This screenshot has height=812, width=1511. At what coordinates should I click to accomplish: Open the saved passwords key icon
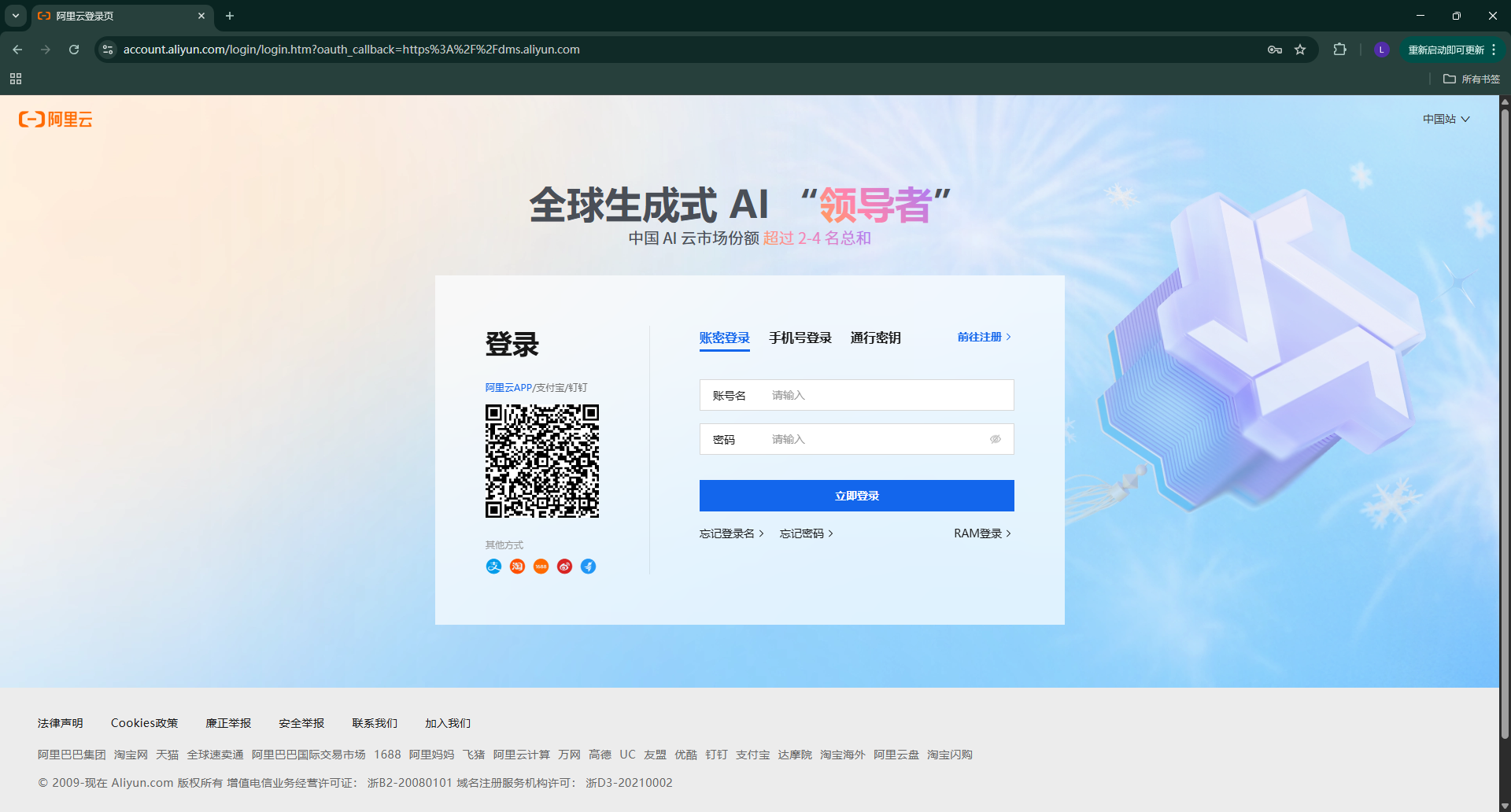pos(1275,50)
